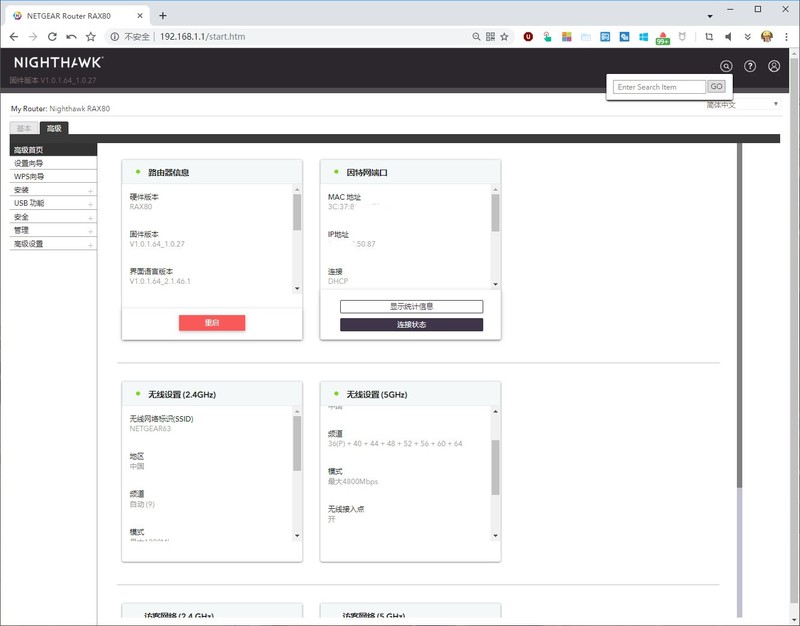This screenshot has width=800, height=626.
Task: Switch to the 基本 tab
Action: (x=24, y=128)
